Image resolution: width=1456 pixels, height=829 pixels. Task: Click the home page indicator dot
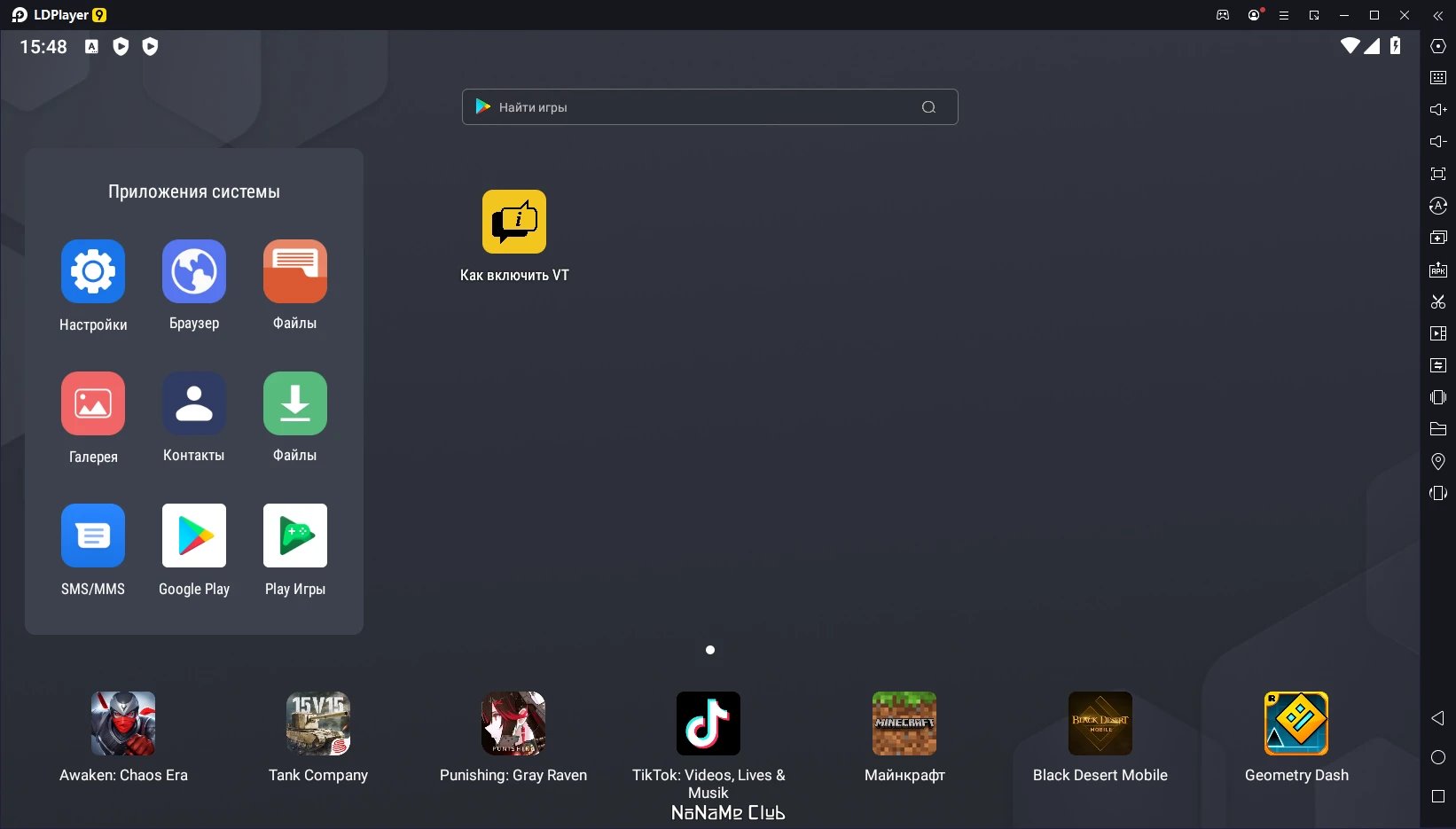point(710,650)
